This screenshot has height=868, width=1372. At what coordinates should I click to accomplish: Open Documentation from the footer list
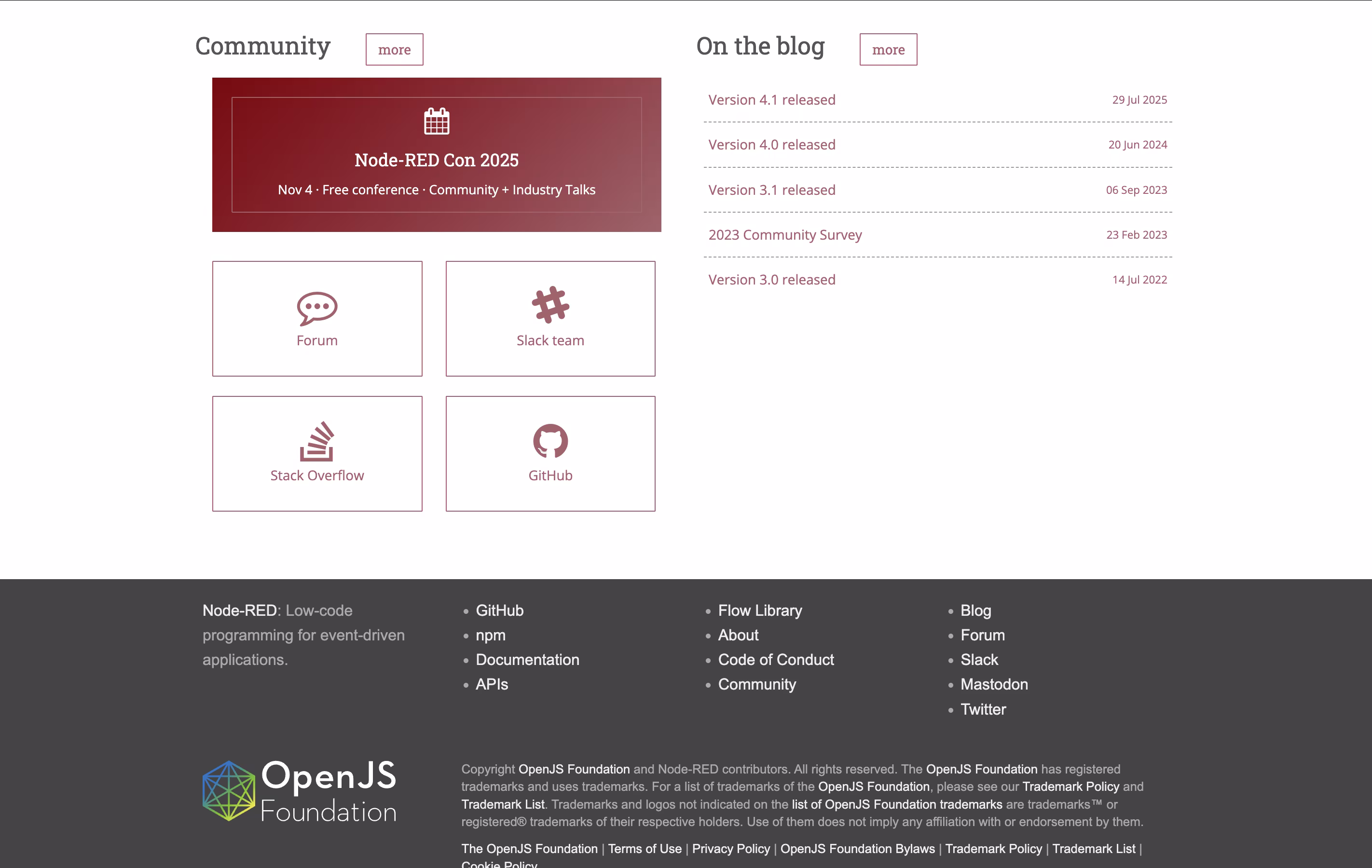[527, 660]
